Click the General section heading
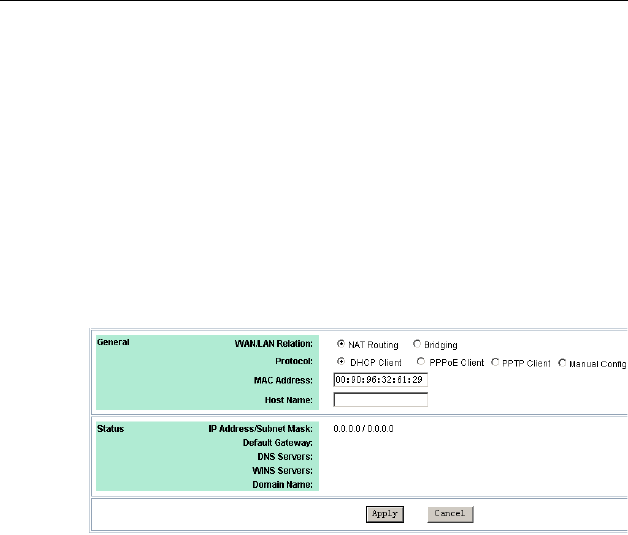This screenshot has height=535, width=628. click(x=113, y=342)
